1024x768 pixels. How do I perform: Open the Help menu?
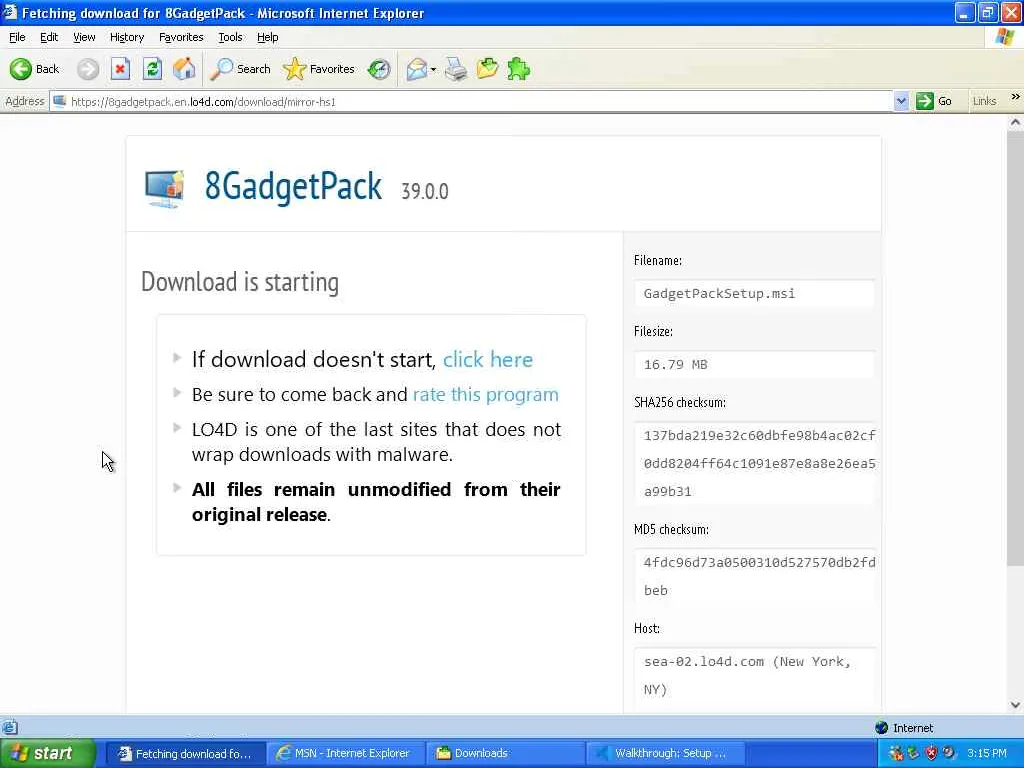coord(268,37)
